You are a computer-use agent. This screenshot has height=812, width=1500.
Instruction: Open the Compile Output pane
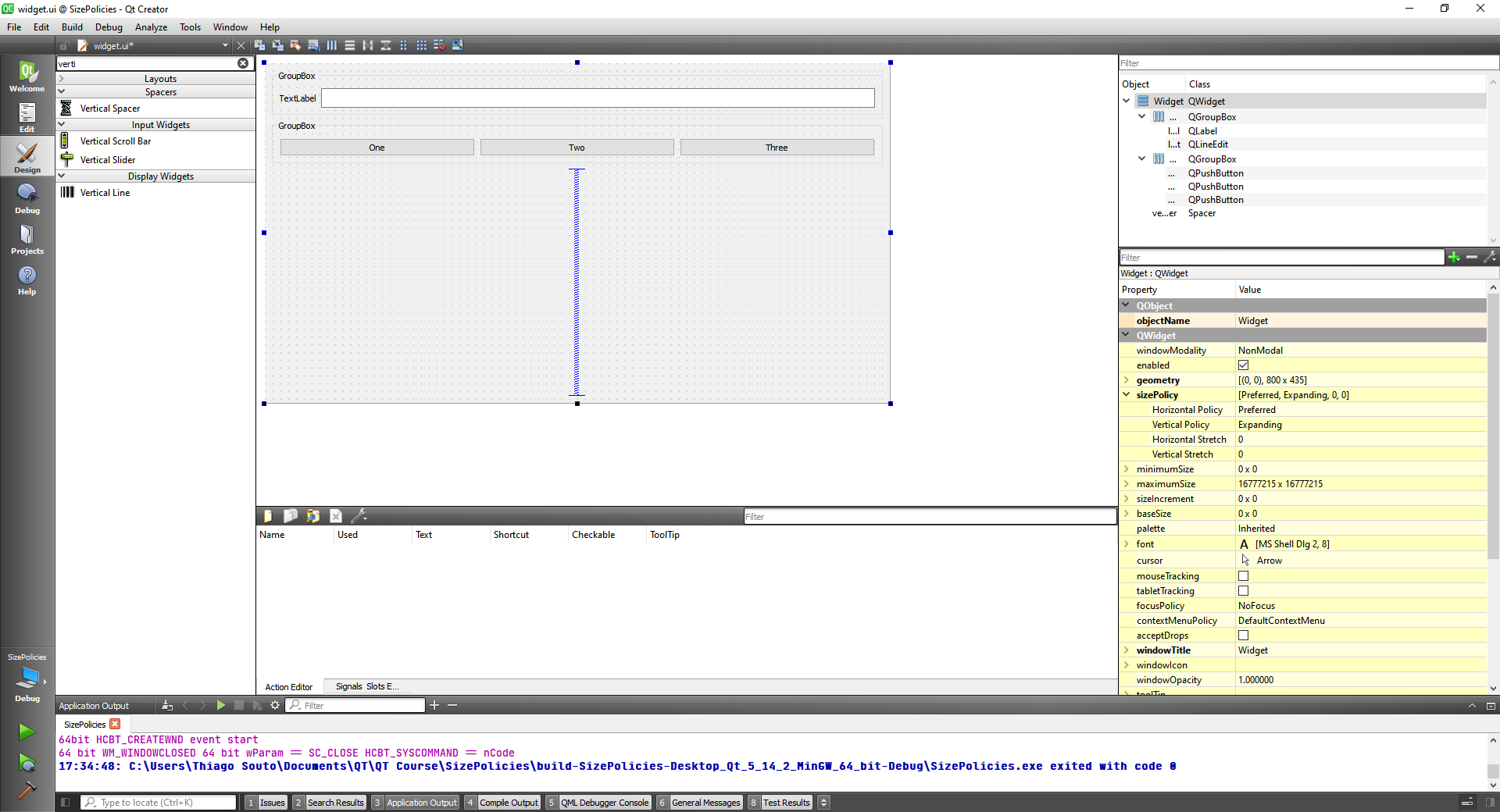click(x=502, y=802)
